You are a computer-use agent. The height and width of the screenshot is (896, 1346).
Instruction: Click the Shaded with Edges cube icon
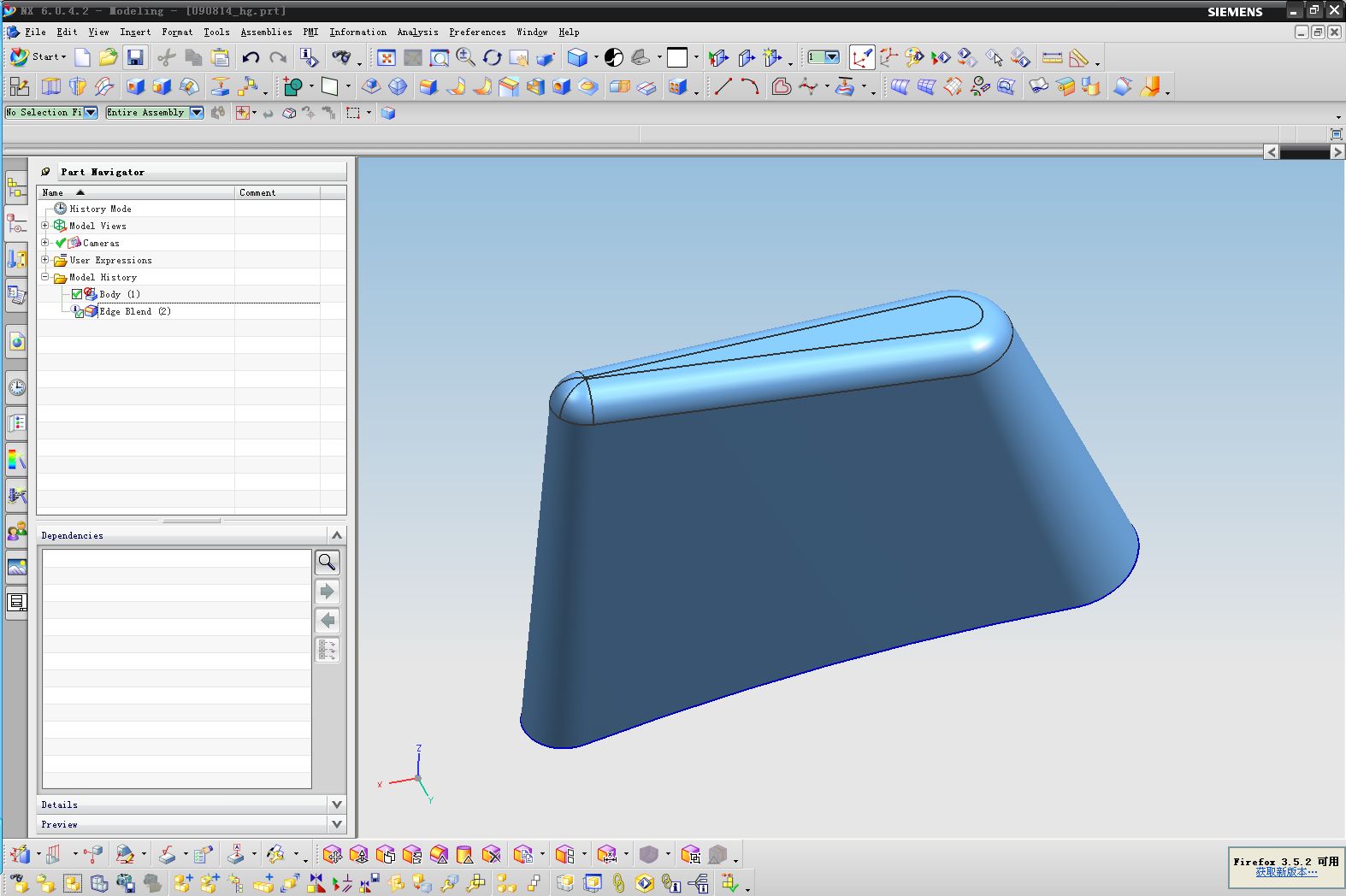click(578, 57)
